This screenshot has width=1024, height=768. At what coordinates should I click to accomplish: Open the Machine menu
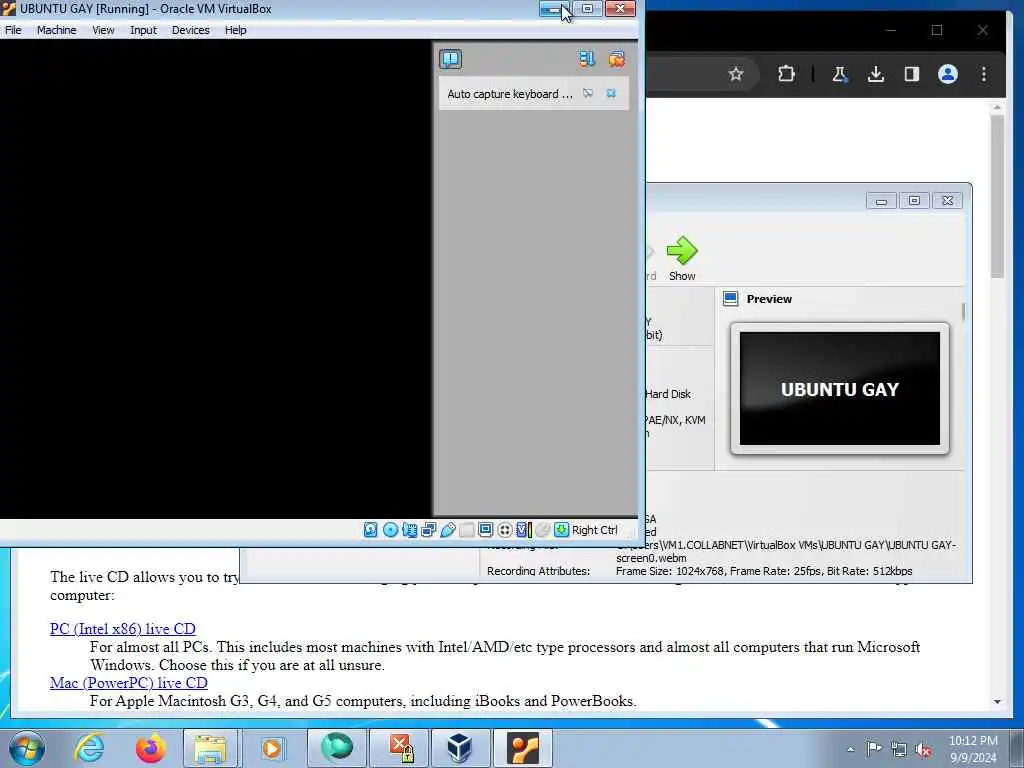[57, 30]
